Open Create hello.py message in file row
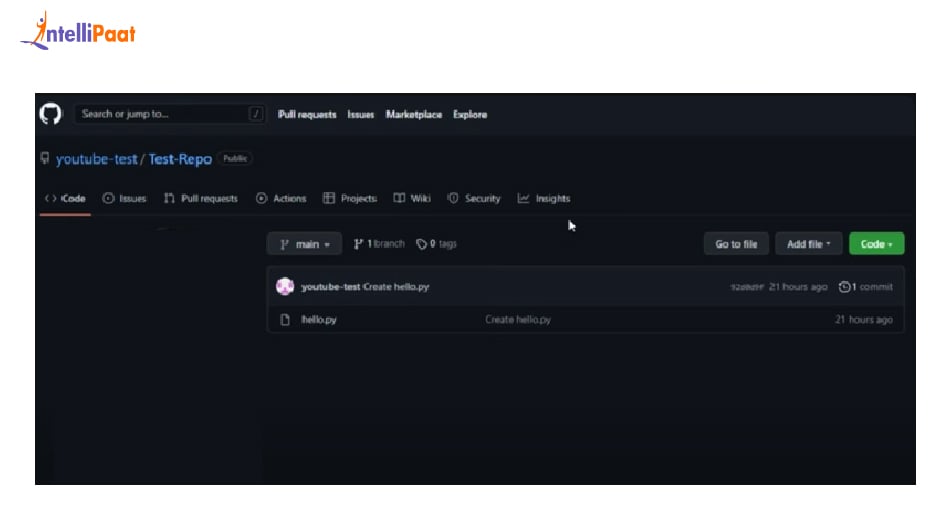The image size is (950, 516). point(518,320)
